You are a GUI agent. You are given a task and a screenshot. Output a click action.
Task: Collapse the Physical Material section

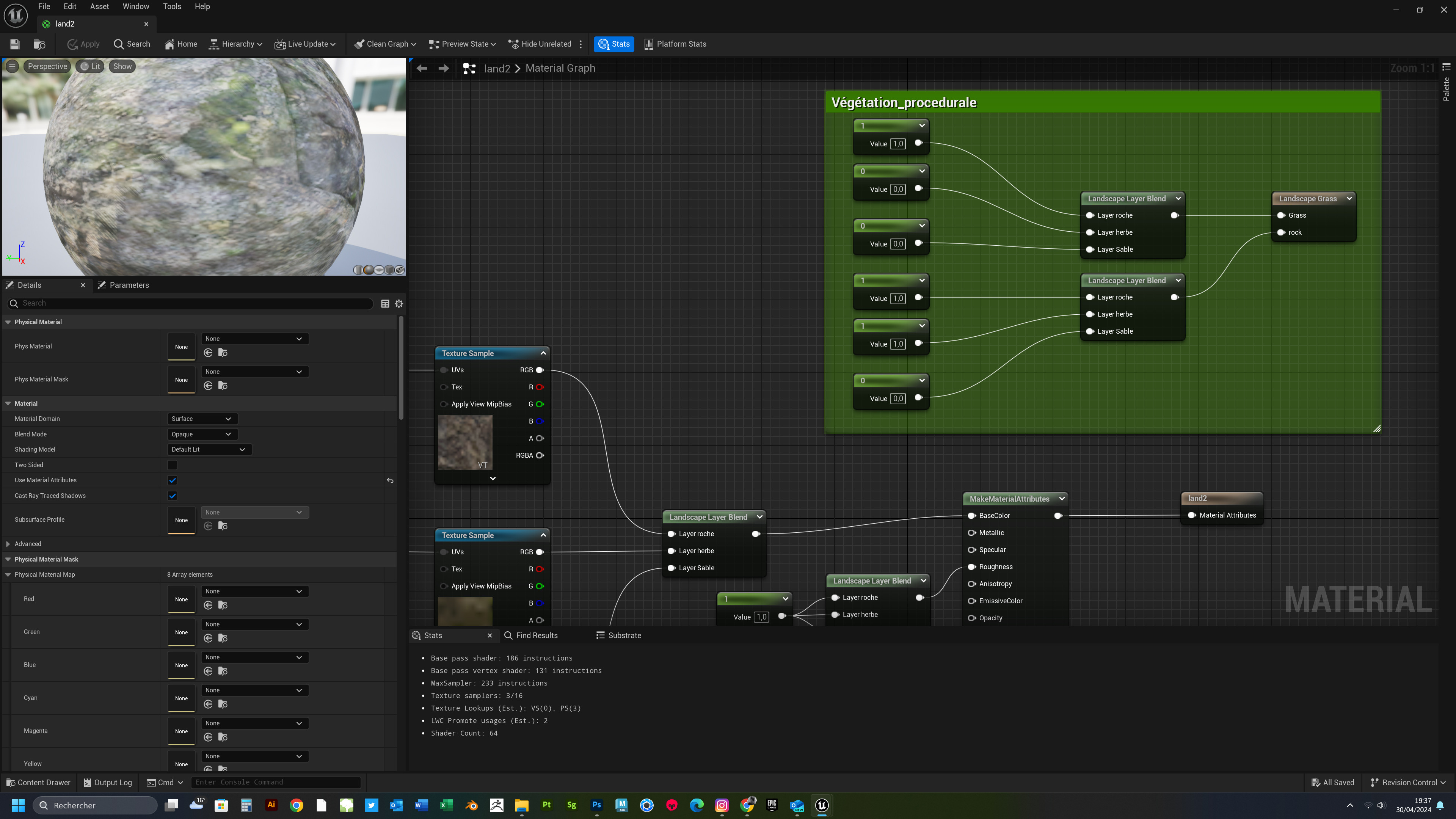coord(8,322)
